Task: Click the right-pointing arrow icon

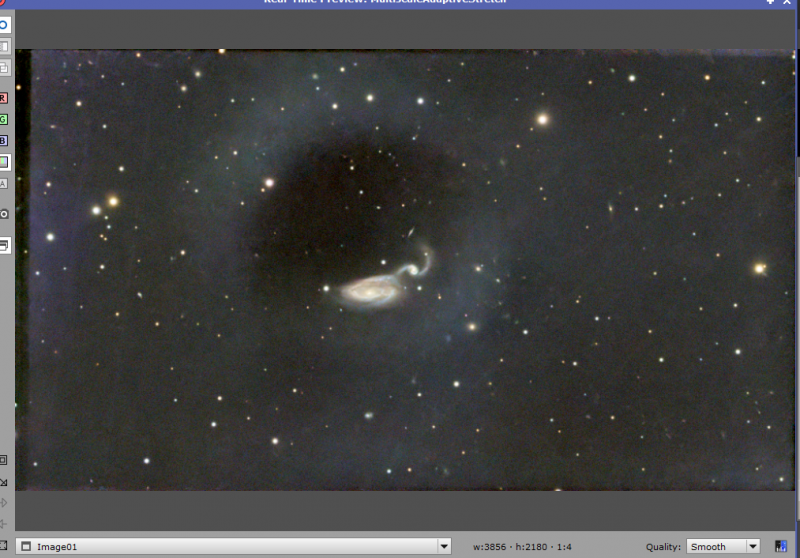Action: point(4,503)
